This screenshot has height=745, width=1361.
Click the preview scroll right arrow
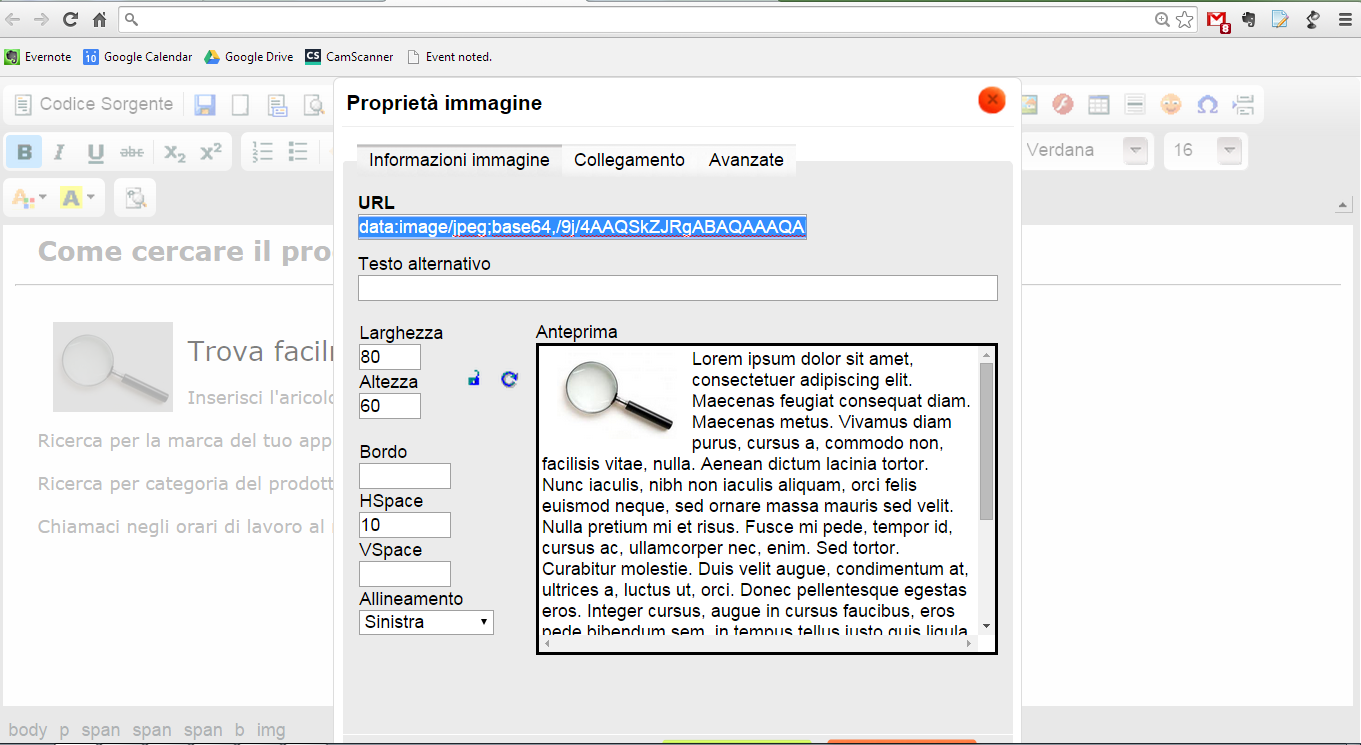coord(969,643)
